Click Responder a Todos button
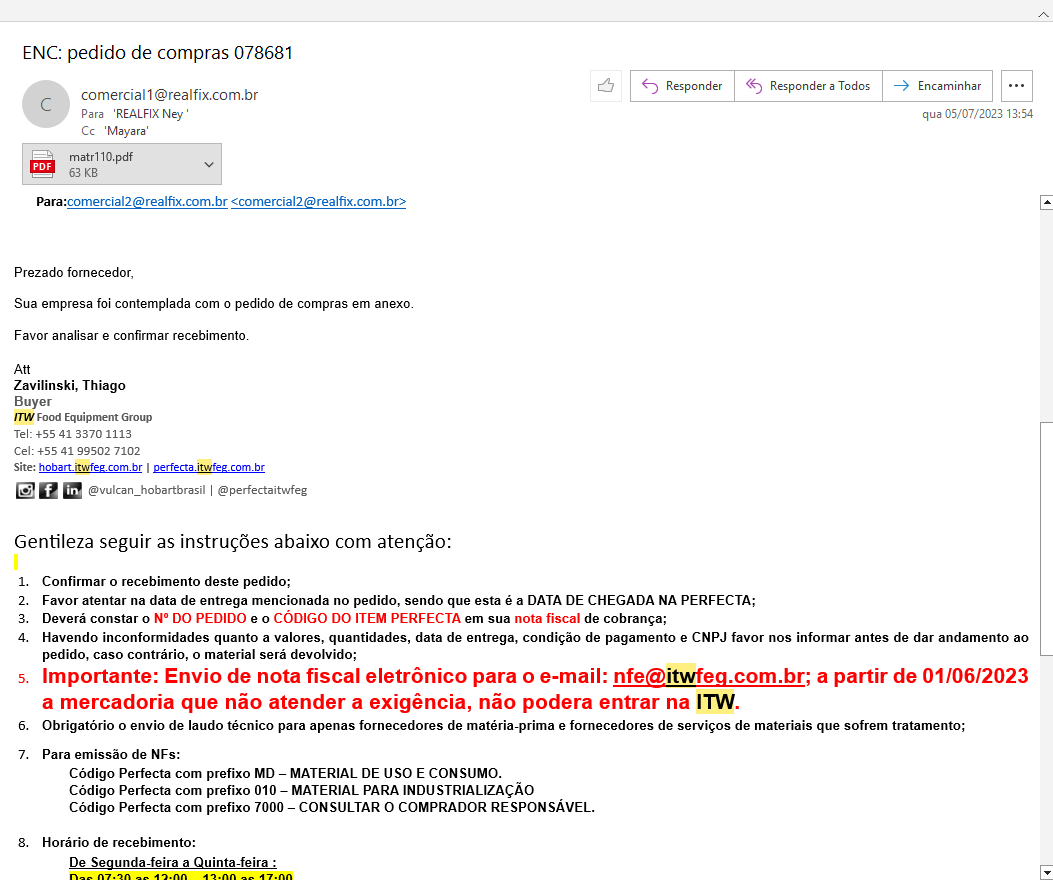This screenshot has height=880, width=1053. (x=808, y=86)
